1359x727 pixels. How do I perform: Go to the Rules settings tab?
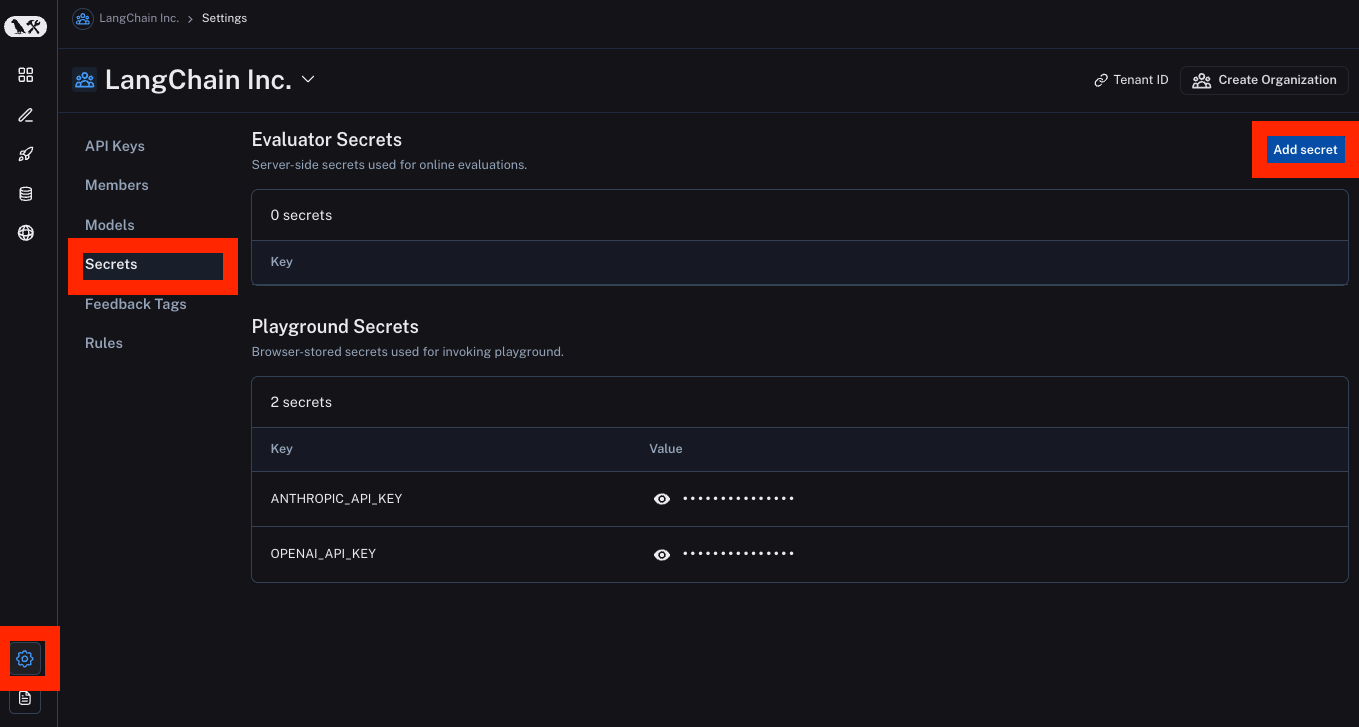104,343
